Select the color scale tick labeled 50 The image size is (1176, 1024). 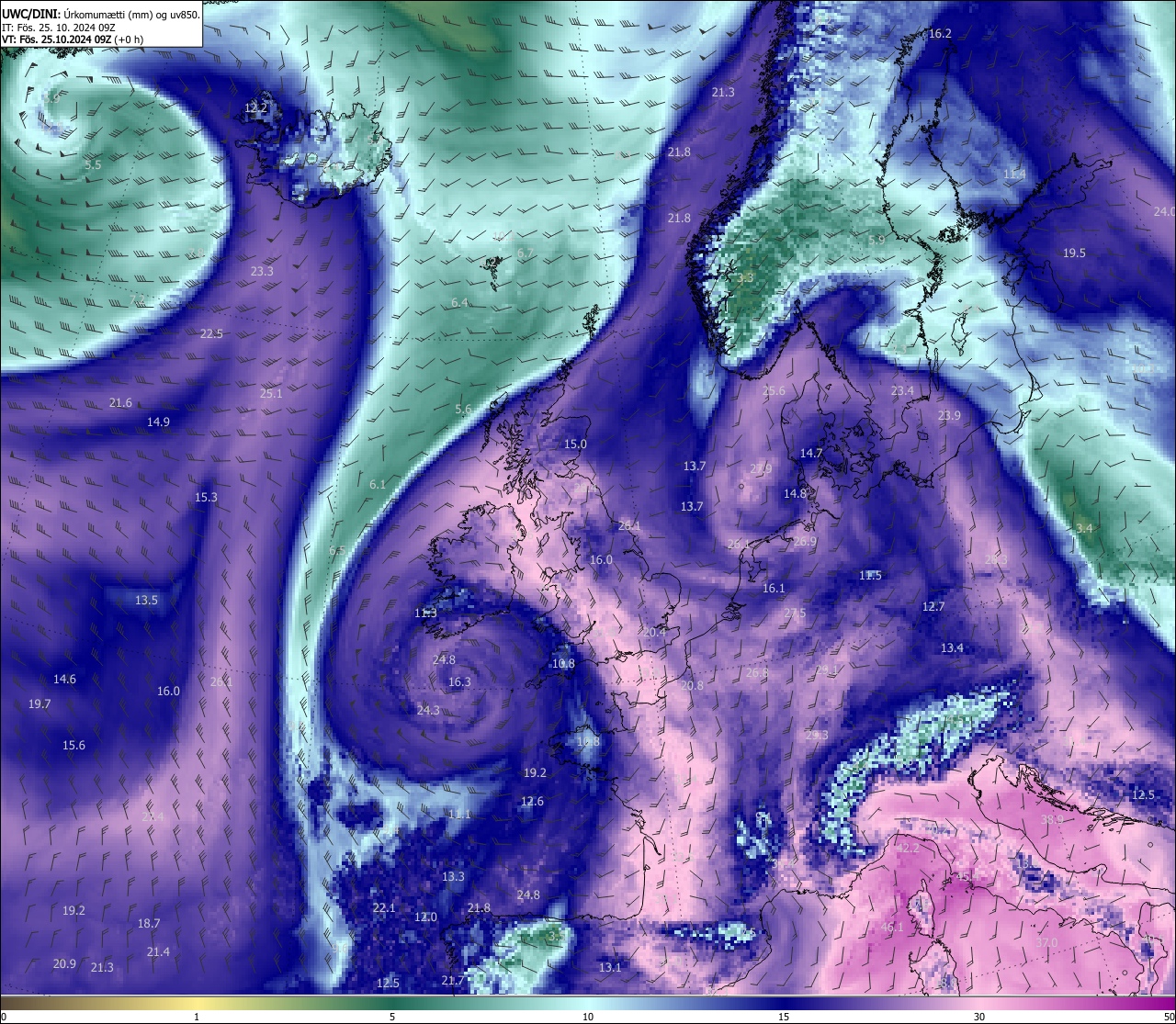[1169, 1017]
